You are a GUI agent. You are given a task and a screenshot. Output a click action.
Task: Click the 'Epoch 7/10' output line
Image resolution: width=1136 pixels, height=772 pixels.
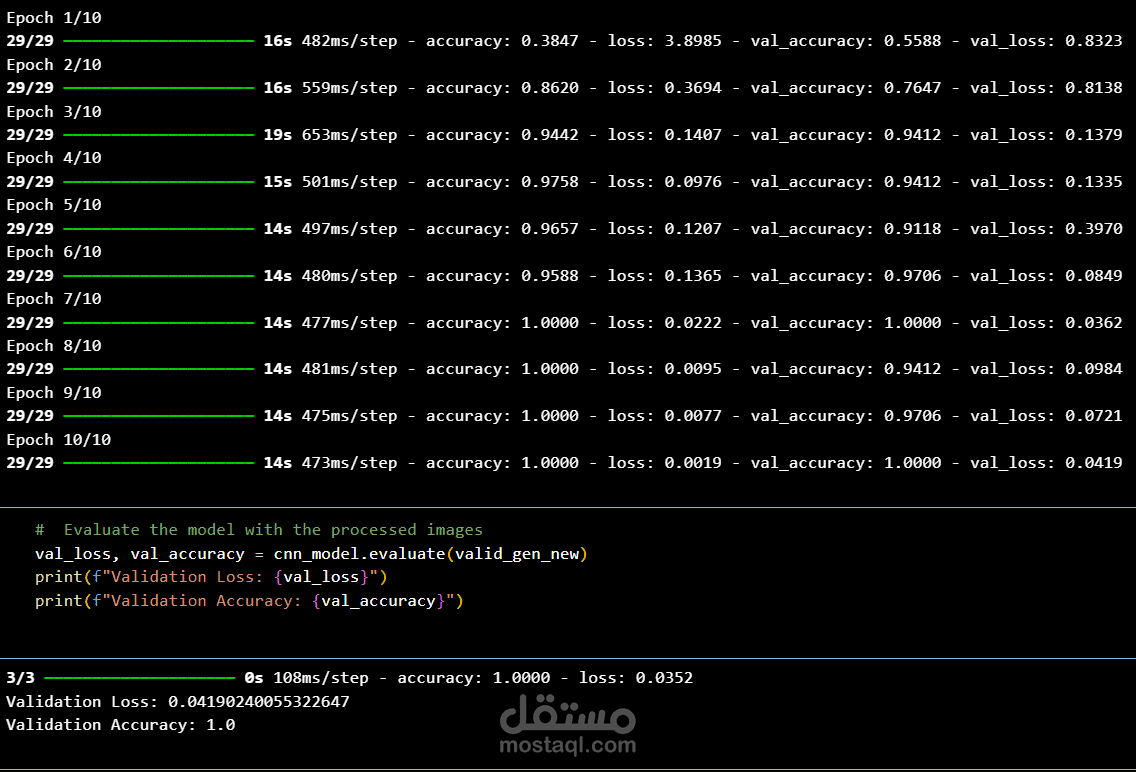(x=54, y=299)
